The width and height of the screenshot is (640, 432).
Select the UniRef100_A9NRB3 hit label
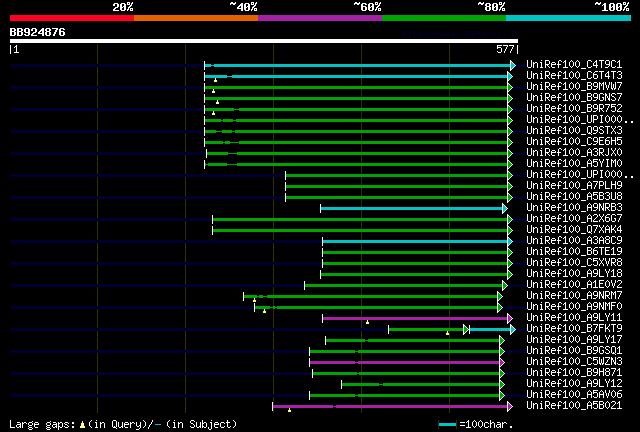pos(574,208)
